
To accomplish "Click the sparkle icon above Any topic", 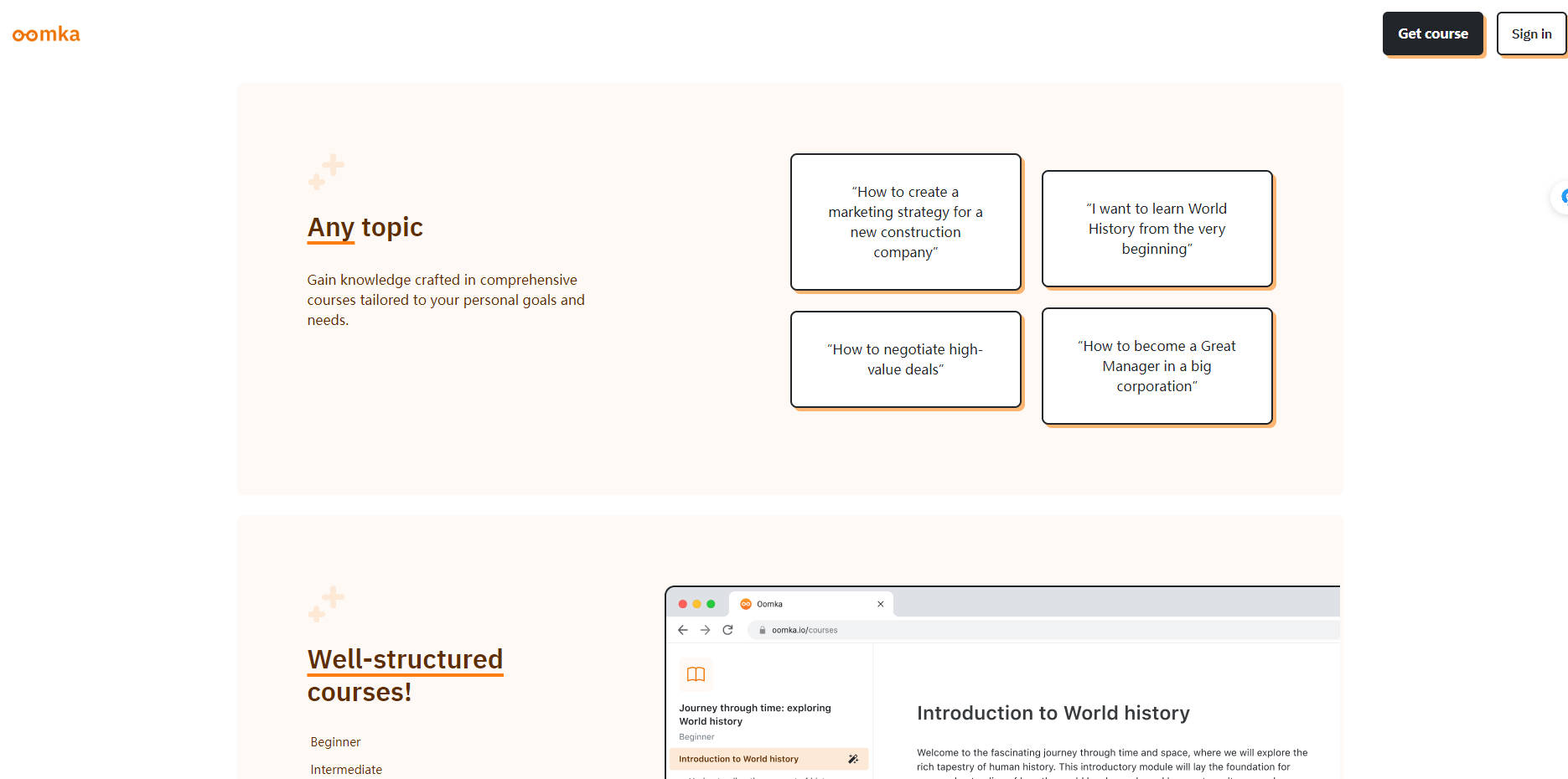I will [x=326, y=172].
